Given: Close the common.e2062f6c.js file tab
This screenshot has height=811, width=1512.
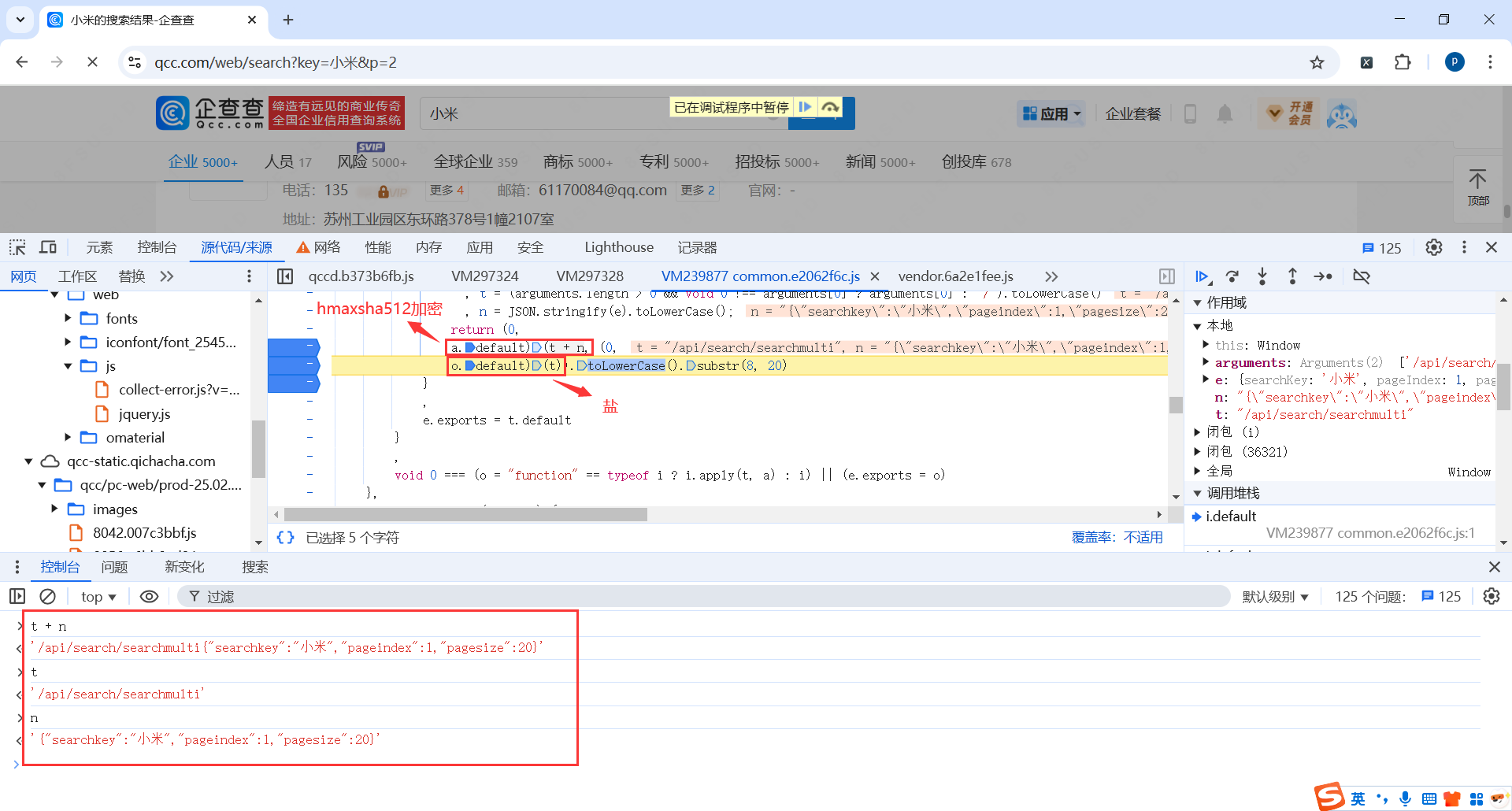Looking at the screenshot, I should 875,276.
